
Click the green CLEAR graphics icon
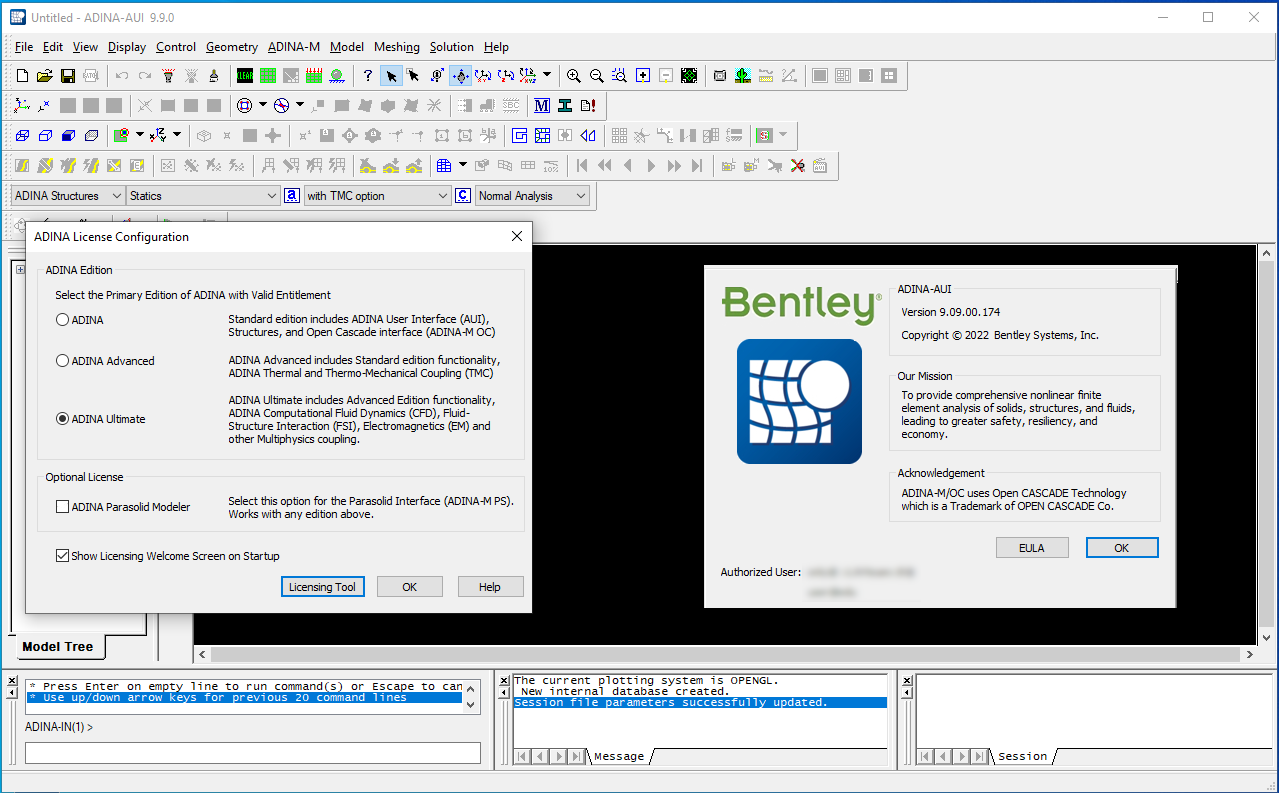[x=245, y=76]
